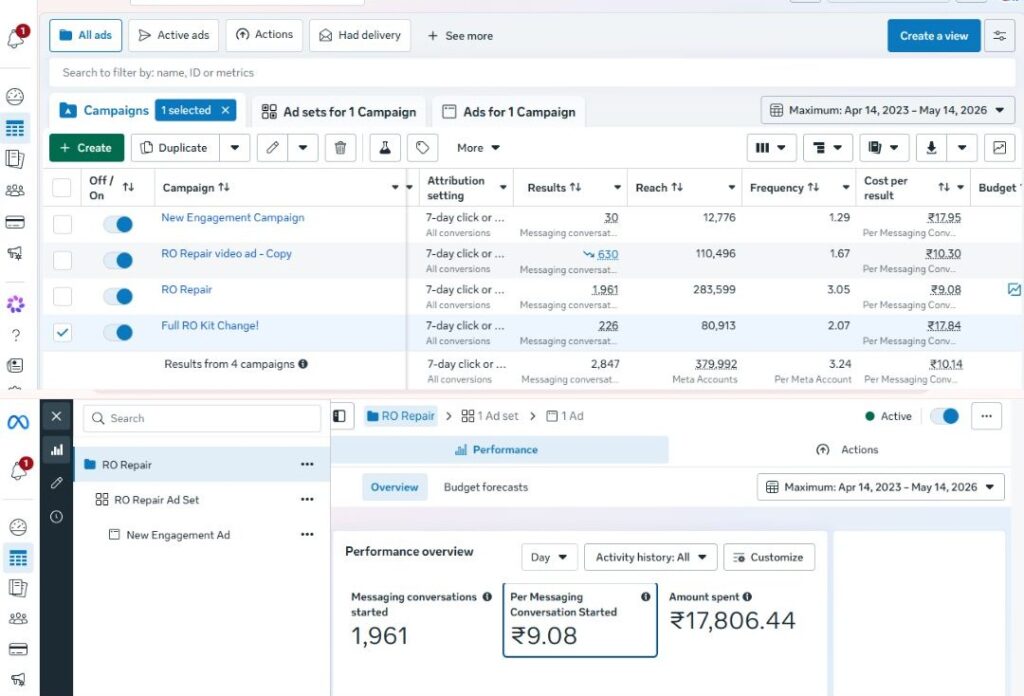Screen dimensions: 1024x696
Task: Click the history clock icon in dark sidebar
Action: pyautogui.click(x=57, y=516)
